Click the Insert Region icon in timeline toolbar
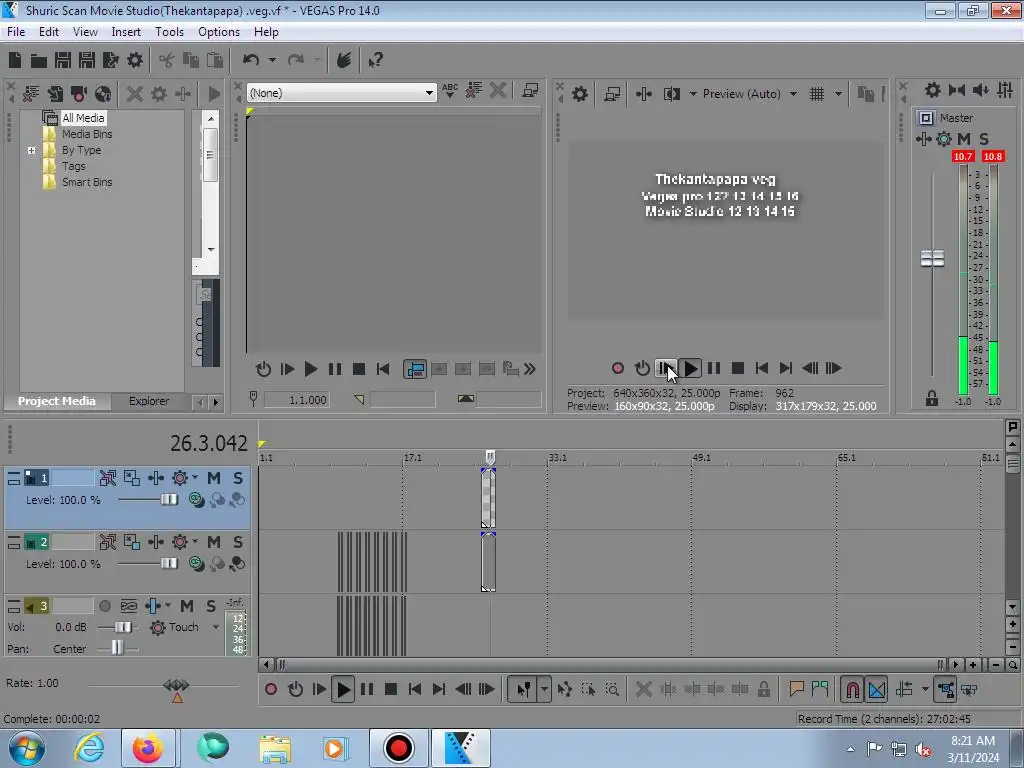 (x=820, y=688)
